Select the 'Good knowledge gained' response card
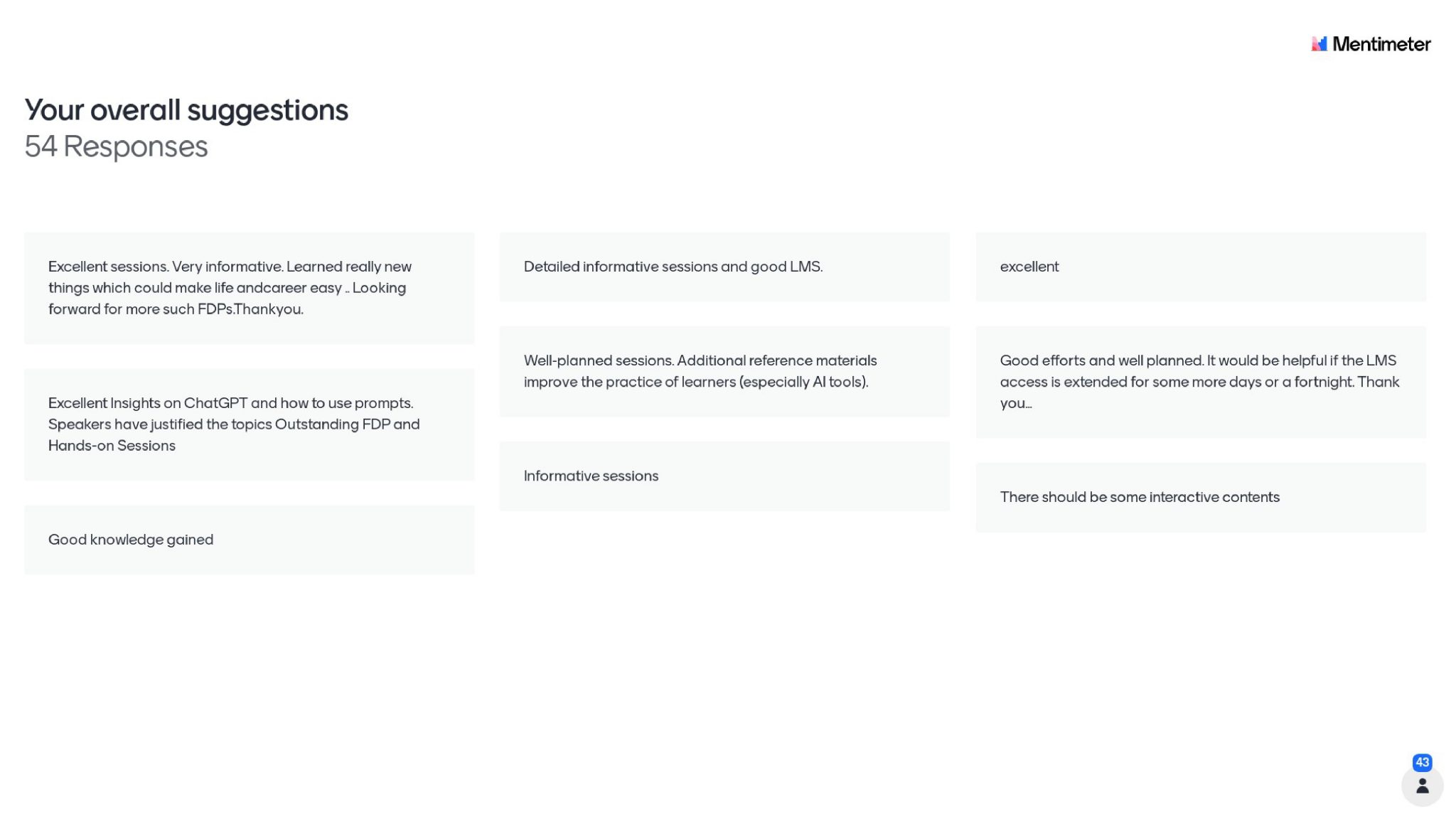The height and width of the screenshot is (819, 1456). tap(249, 540)
